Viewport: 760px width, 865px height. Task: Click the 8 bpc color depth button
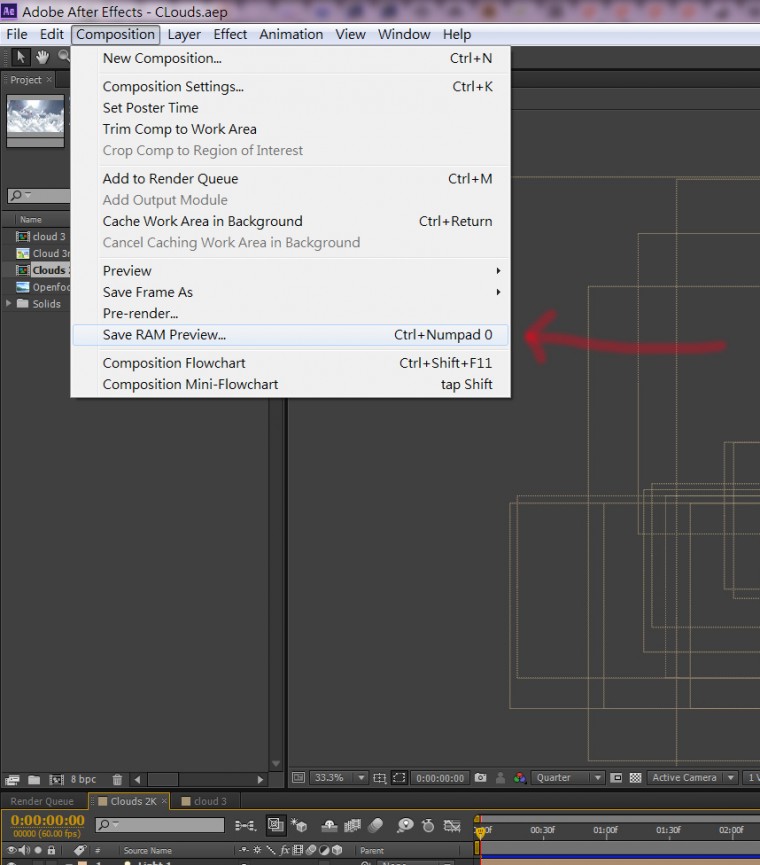click(x=83, y=779)
